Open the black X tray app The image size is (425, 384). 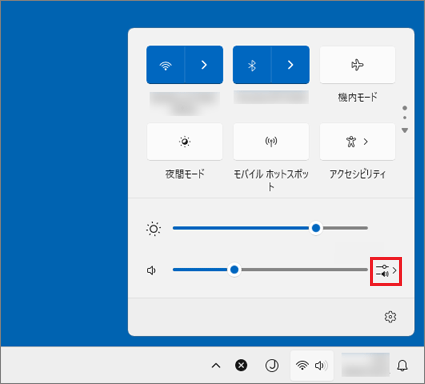point(241,365)
